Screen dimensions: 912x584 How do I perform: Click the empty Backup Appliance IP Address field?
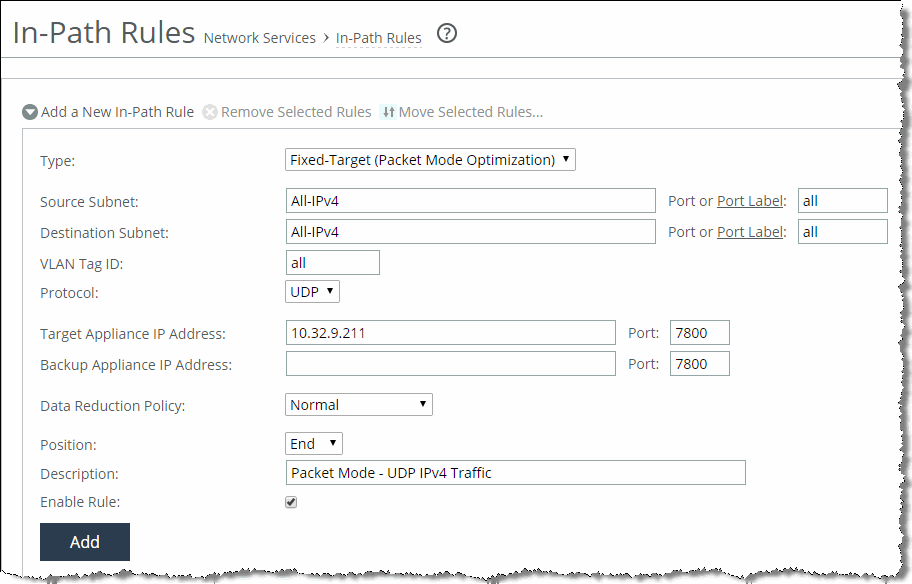coord(450,363)
